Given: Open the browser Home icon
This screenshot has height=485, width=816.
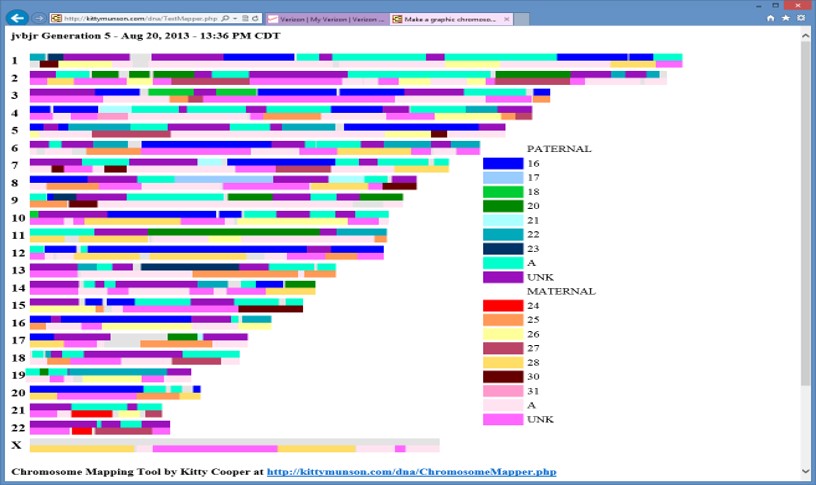Looking at the screenshot, I should tap(770, 18).
